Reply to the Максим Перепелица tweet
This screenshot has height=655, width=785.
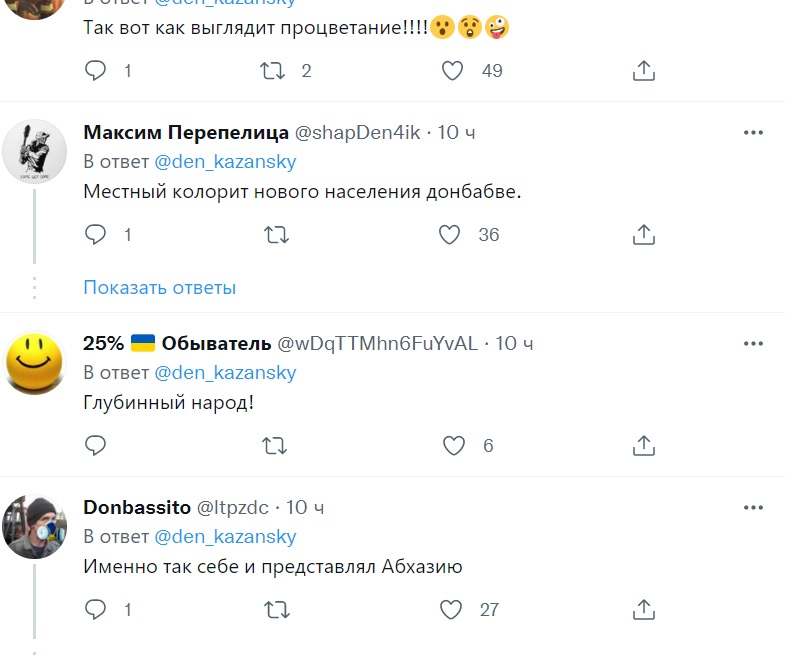point(96,235)
